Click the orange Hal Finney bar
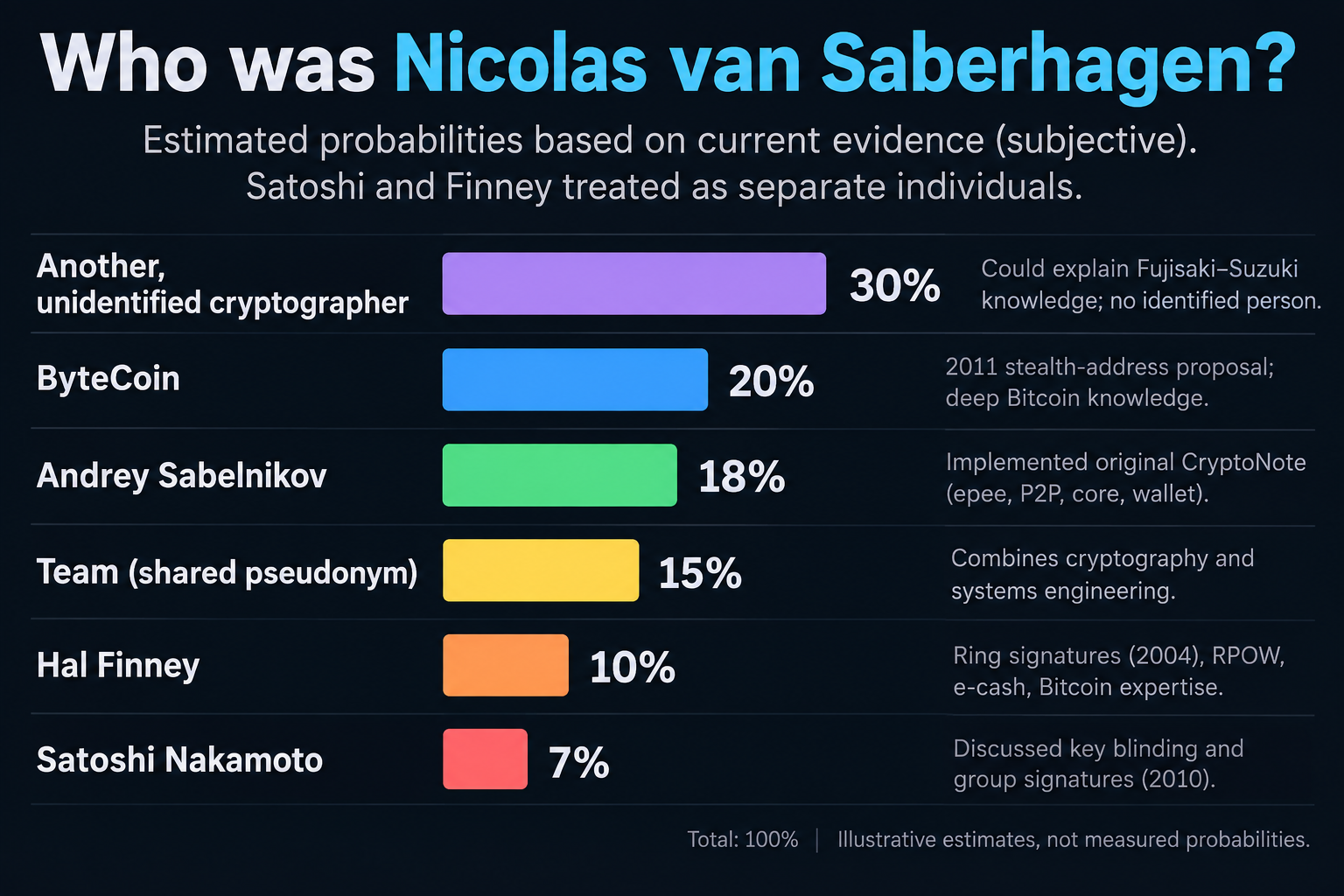This screenshot has height=896, width=1344. 506,665
